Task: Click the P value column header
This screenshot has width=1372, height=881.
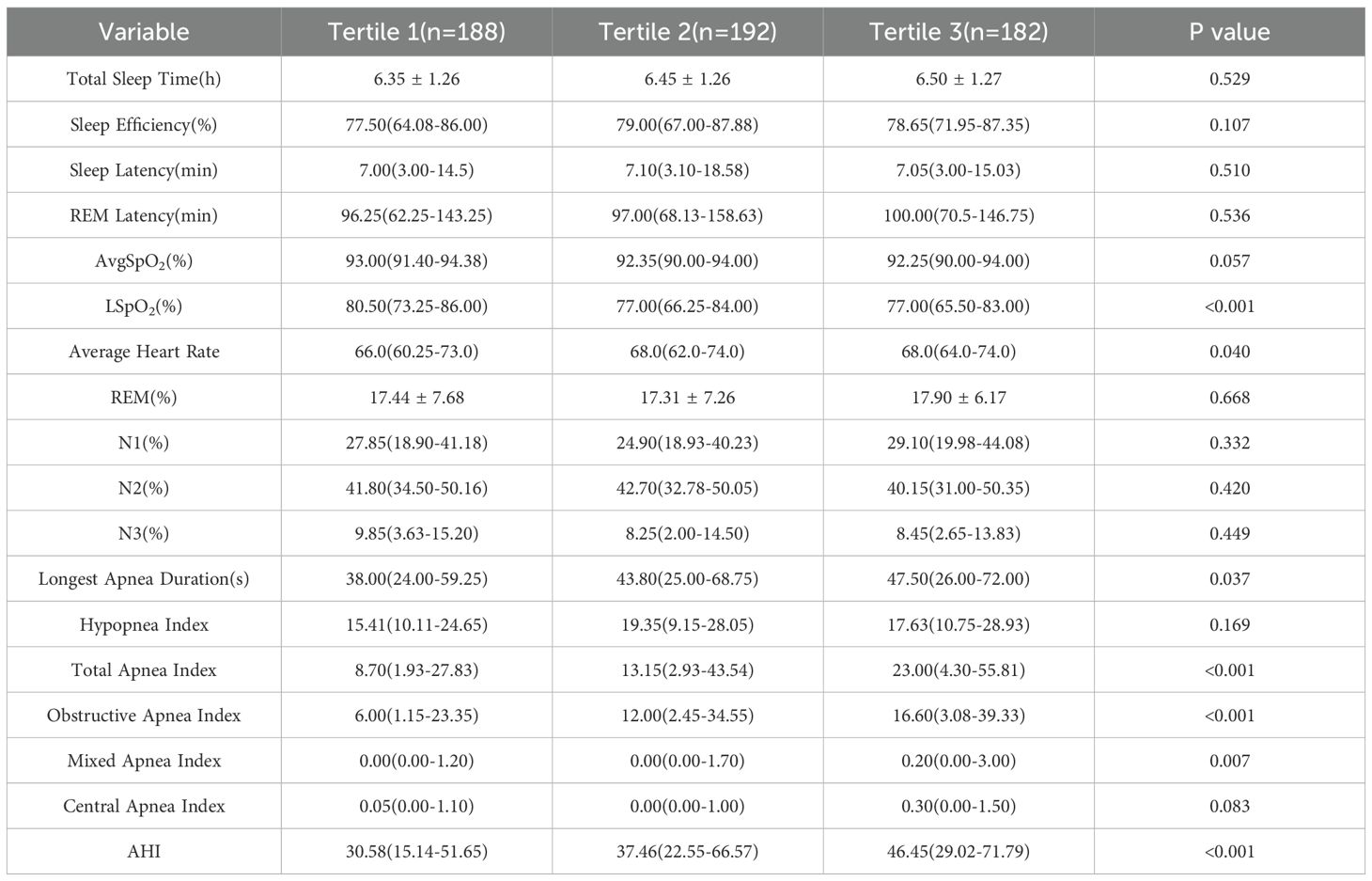Action: coord(1229,32)
